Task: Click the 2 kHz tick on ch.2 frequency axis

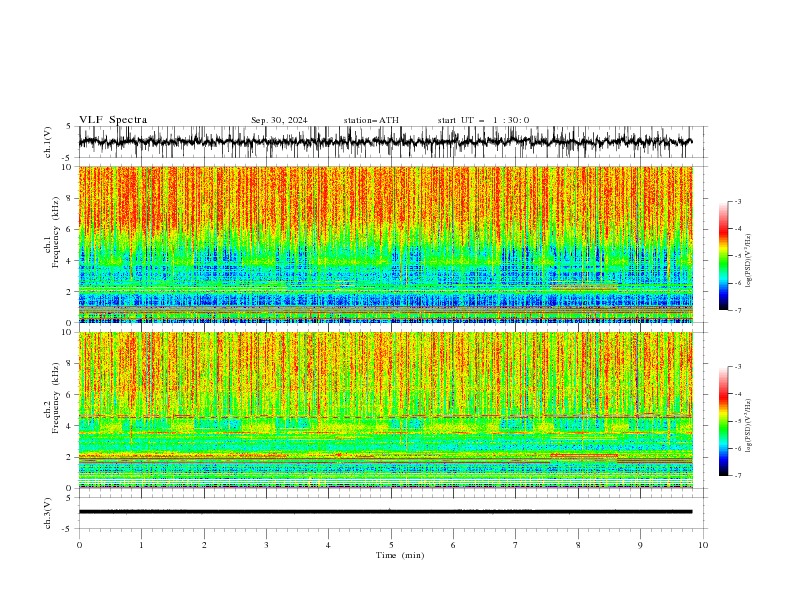Action: [x=69, y=457]
